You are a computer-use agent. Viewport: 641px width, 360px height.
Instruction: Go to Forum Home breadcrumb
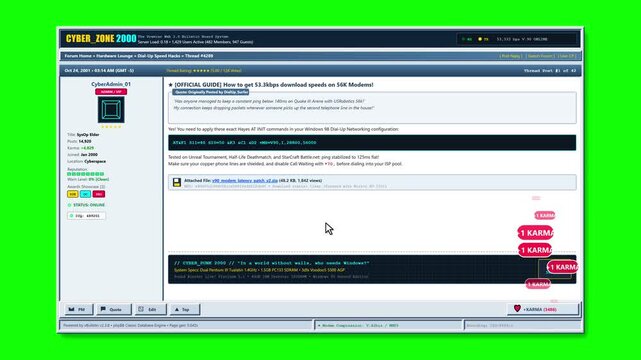(78, 56)
